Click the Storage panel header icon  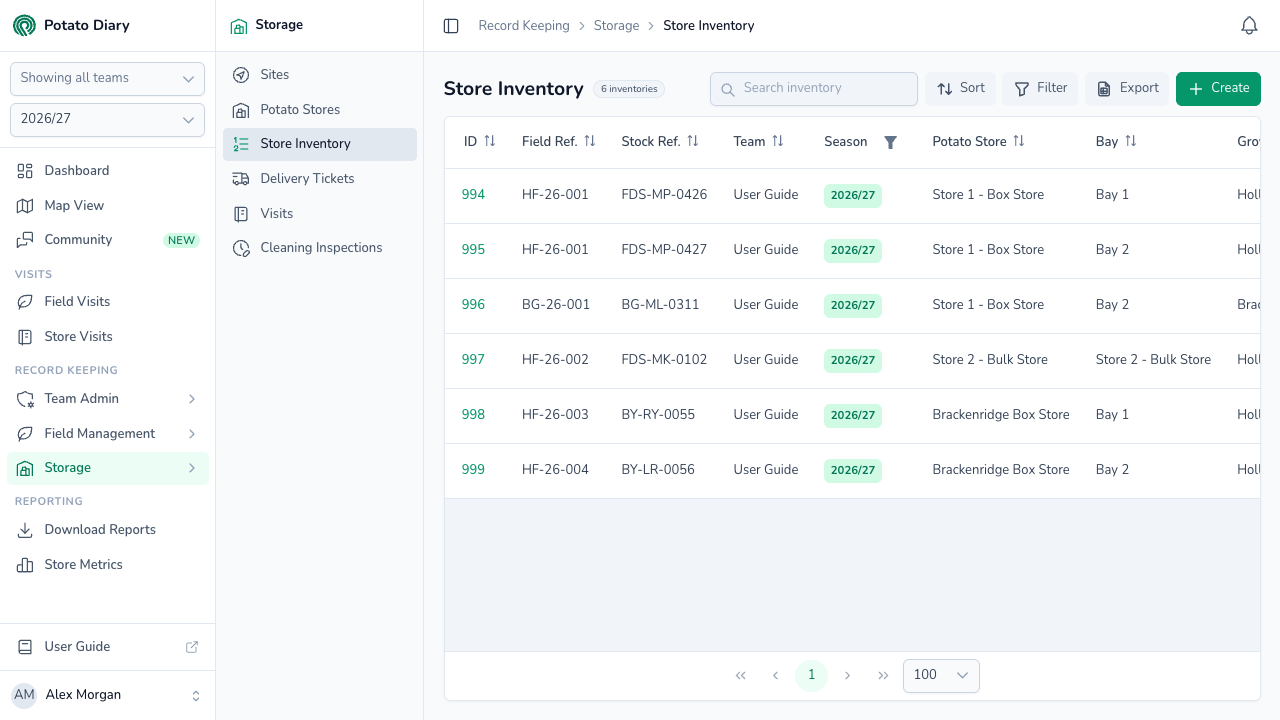tap(238, 26)
